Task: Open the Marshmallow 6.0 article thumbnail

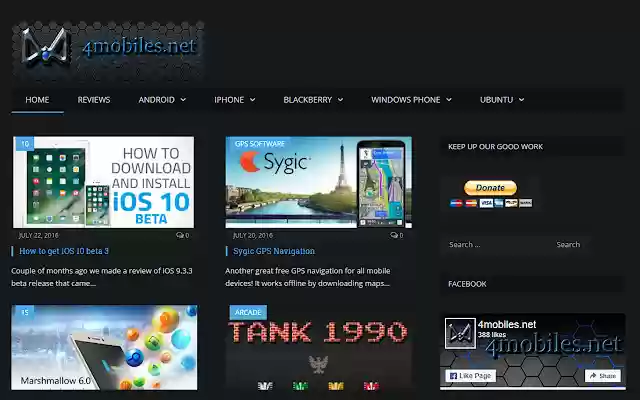Action: point(104,347)
